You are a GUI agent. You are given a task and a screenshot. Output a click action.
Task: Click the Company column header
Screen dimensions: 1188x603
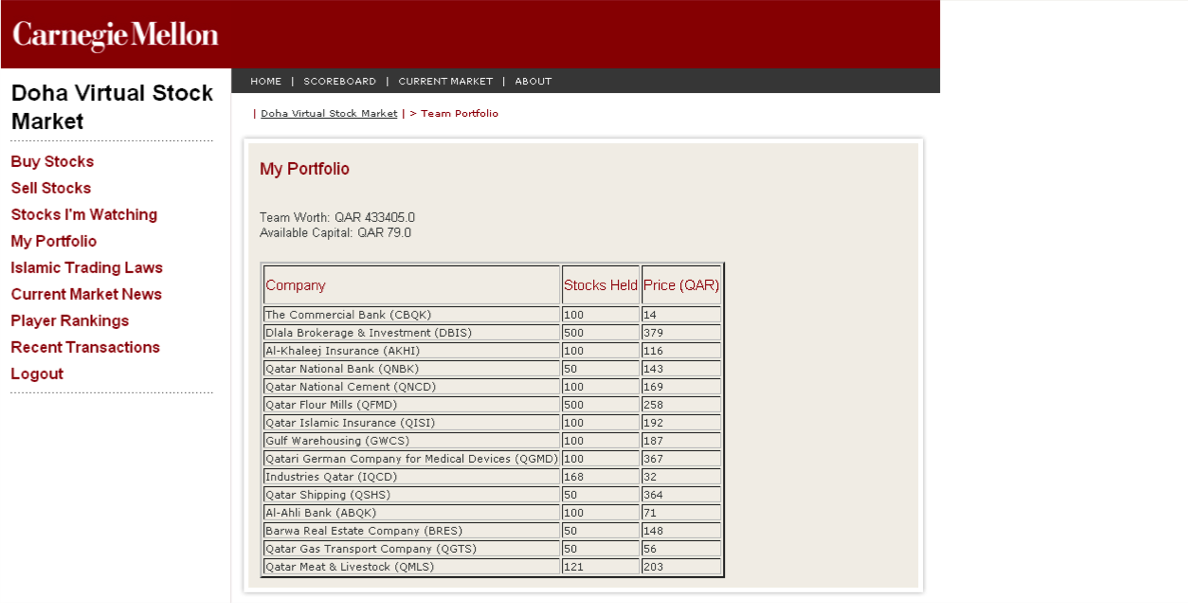(411, 285)
